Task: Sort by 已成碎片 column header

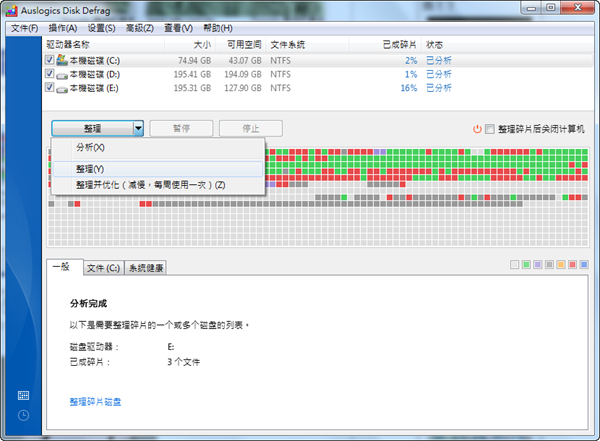Action: [385, 45]
